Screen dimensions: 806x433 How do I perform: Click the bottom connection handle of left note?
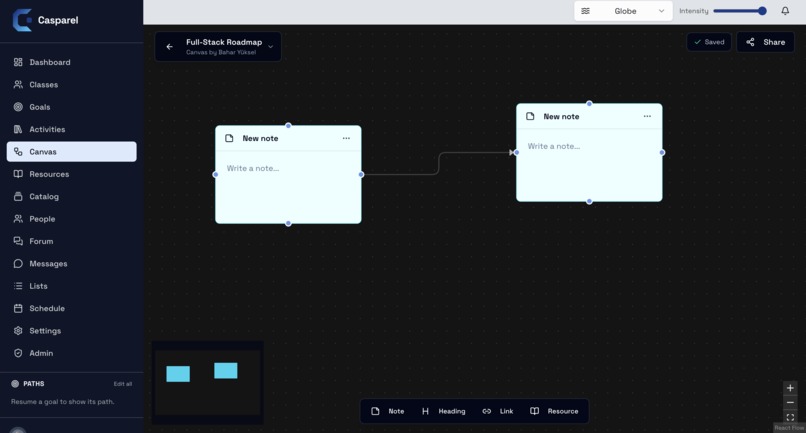click(288, 224)
